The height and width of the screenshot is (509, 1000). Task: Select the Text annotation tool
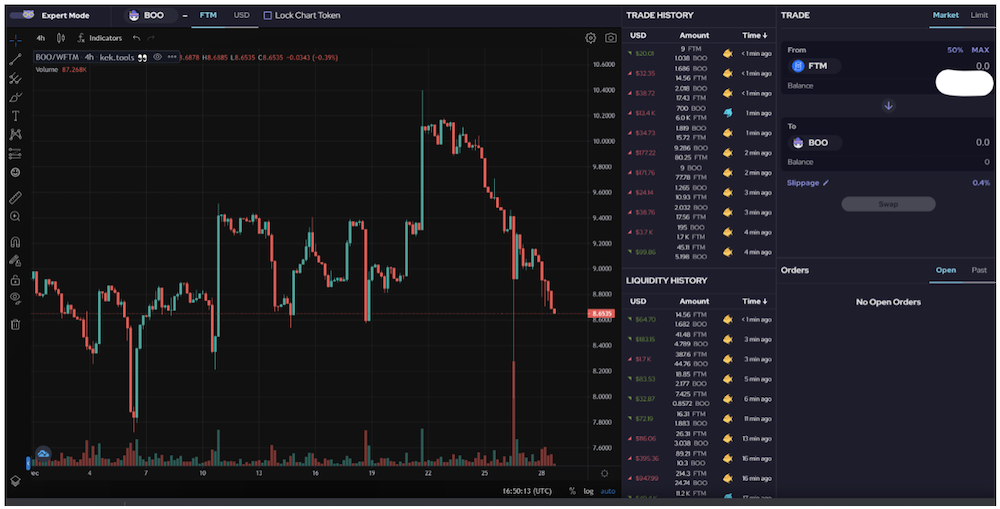15,116
